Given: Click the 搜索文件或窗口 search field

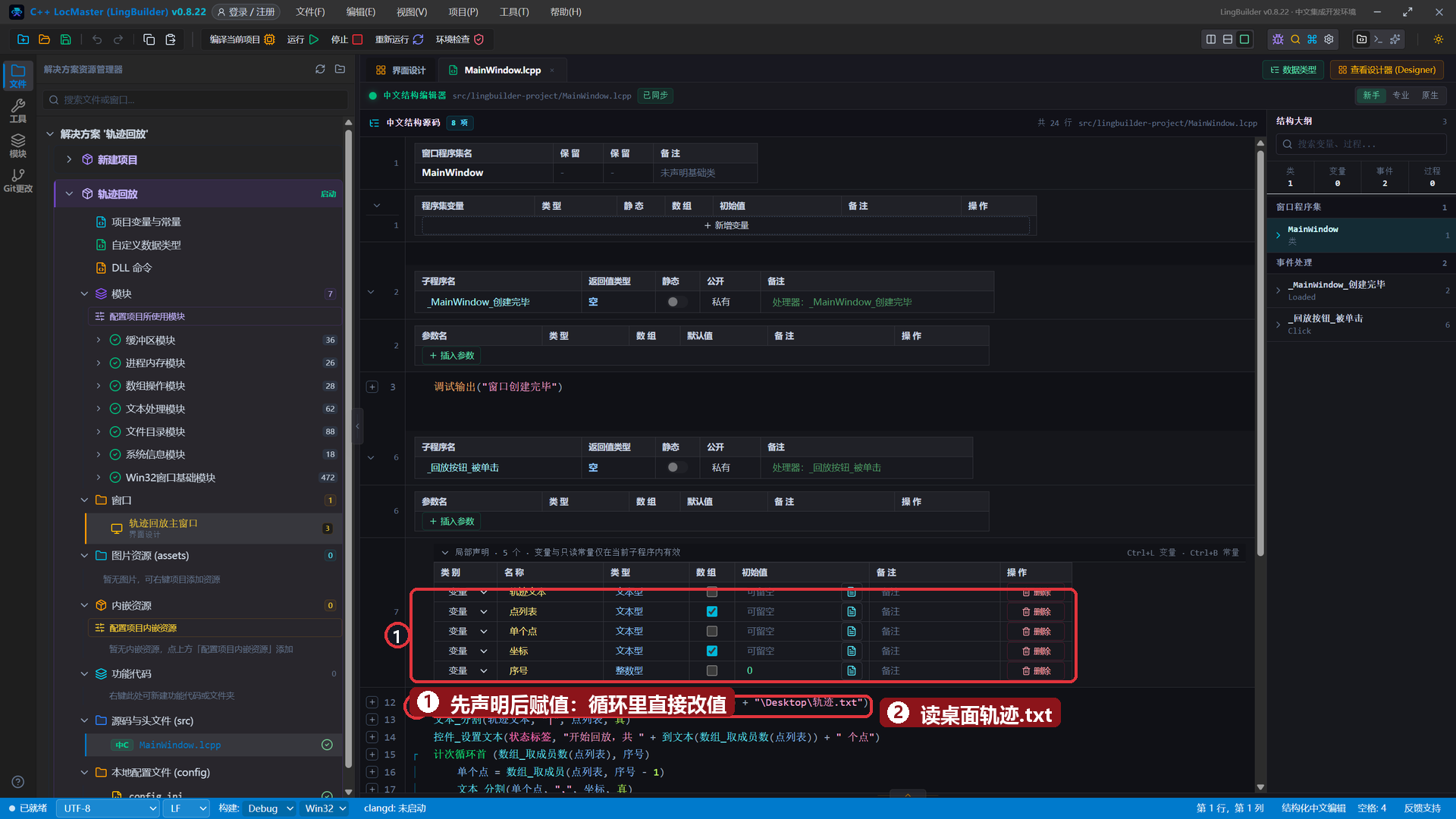Looking at the screenshot, I should coord(196,99).
